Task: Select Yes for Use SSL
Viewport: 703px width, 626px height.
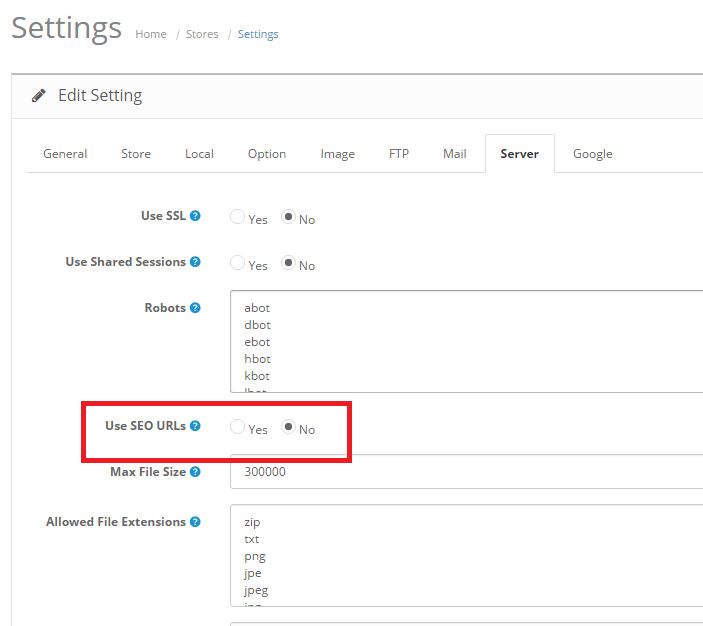Action: [x=237, y=217]
